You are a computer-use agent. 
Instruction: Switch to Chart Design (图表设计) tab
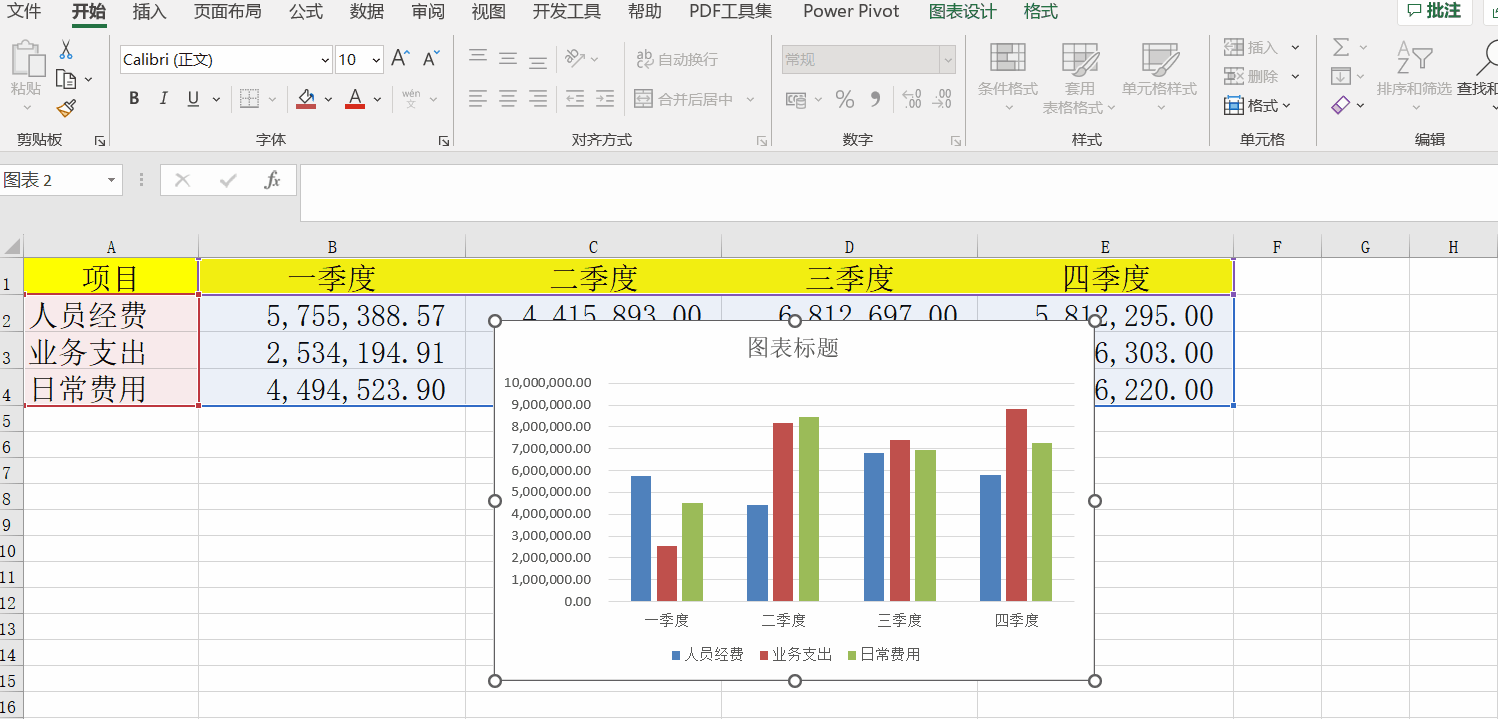tap(962, 12)
